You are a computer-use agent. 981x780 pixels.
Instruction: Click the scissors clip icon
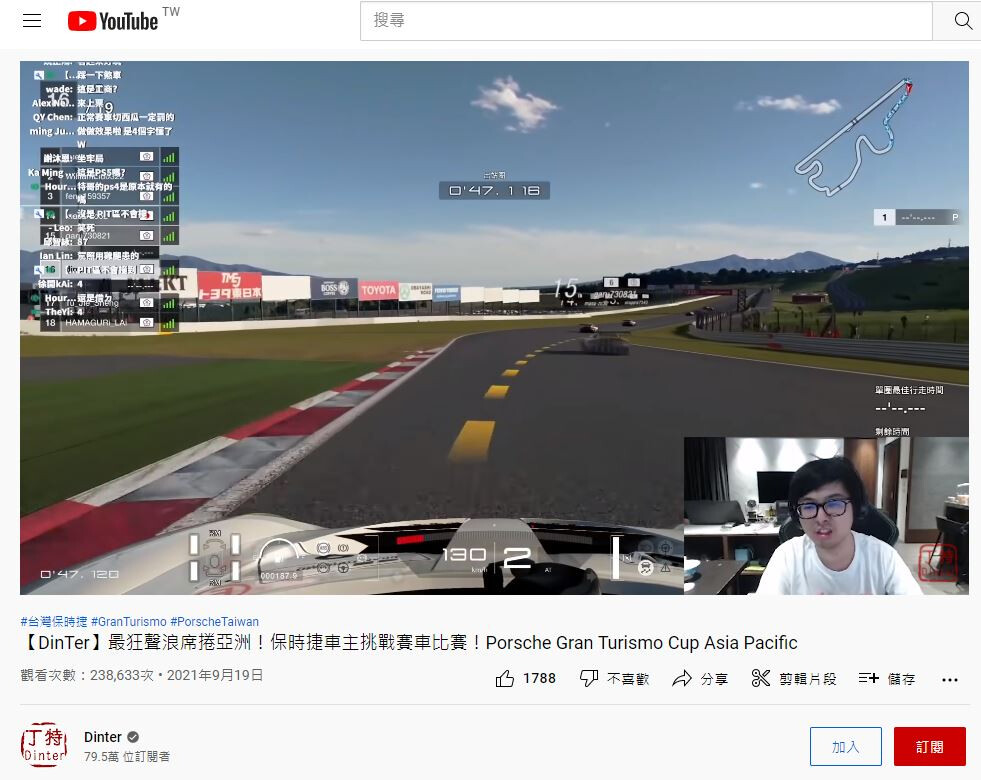(x=761, y=679)
